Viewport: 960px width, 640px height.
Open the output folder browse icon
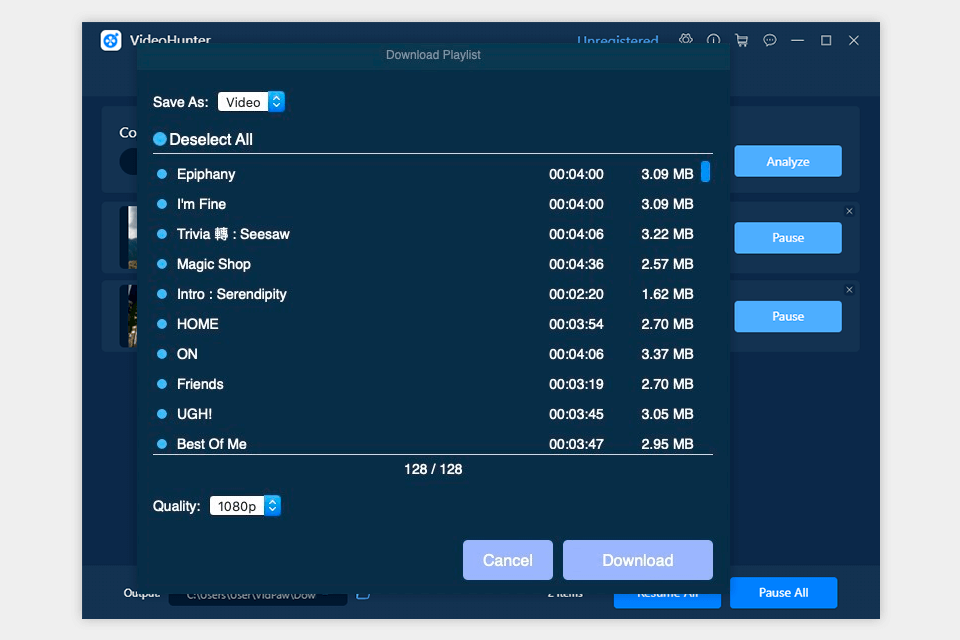[362, 592]
